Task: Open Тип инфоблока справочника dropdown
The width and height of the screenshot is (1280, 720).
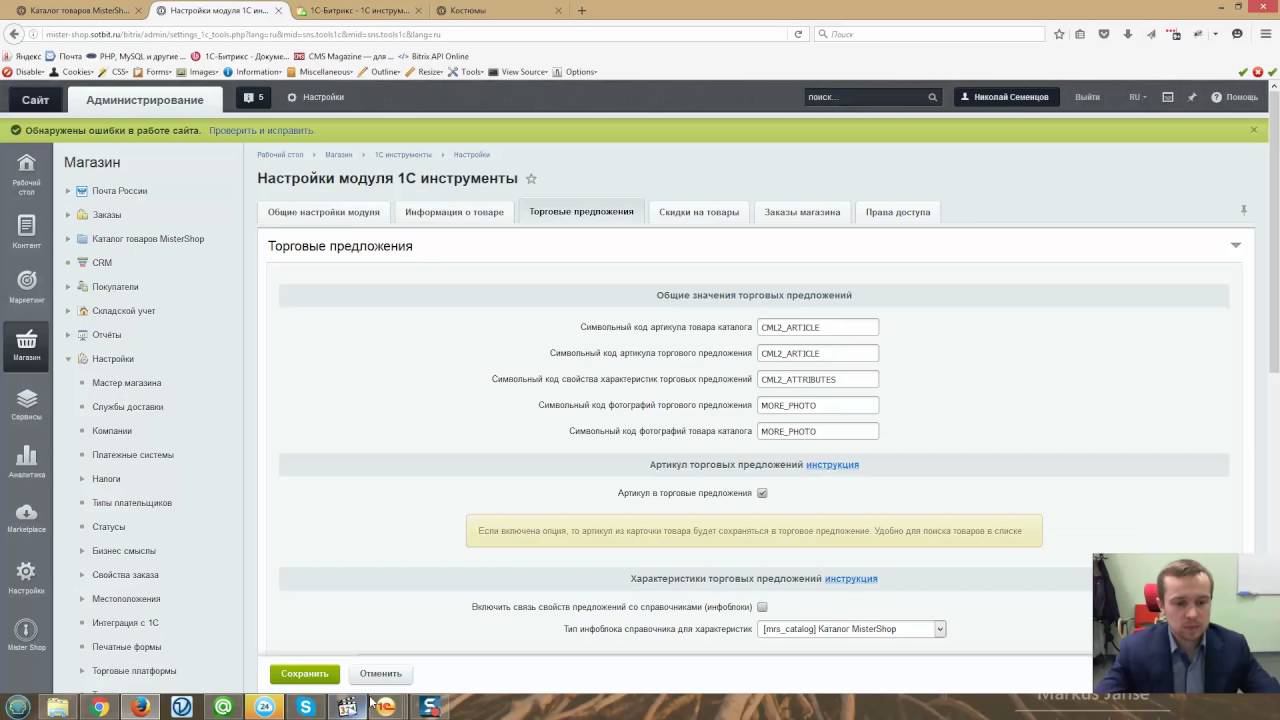Action: coord(852,629)
